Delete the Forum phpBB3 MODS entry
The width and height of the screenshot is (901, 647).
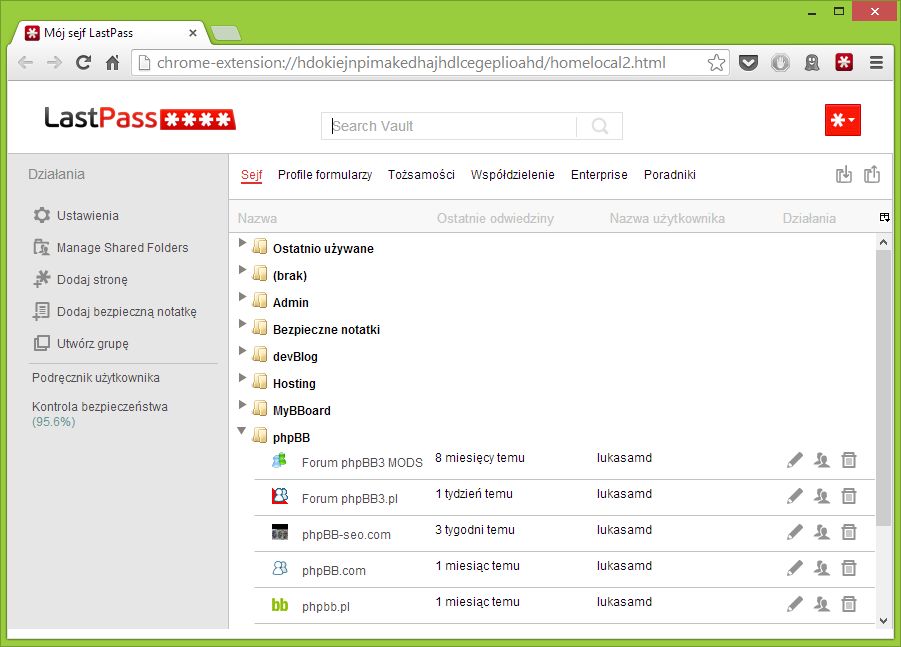849,460
